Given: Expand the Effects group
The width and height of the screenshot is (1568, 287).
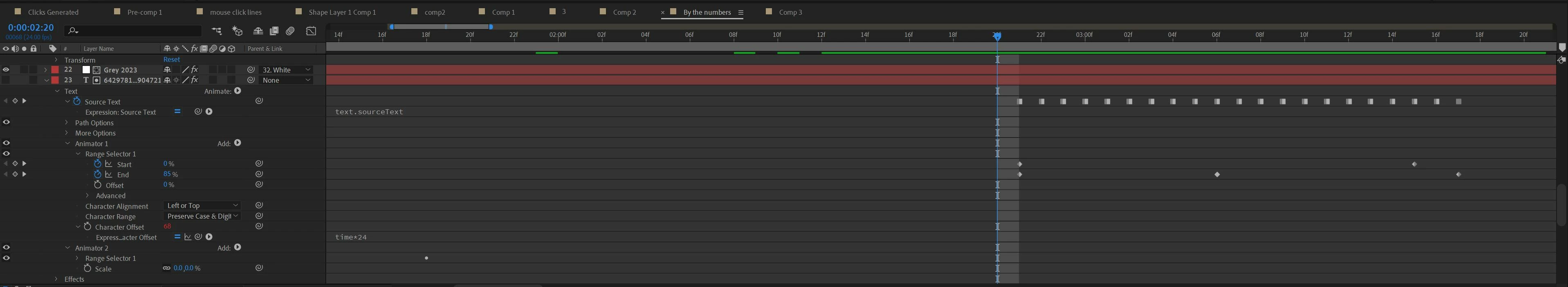Looking at the screenshot, I should (56, 279).
